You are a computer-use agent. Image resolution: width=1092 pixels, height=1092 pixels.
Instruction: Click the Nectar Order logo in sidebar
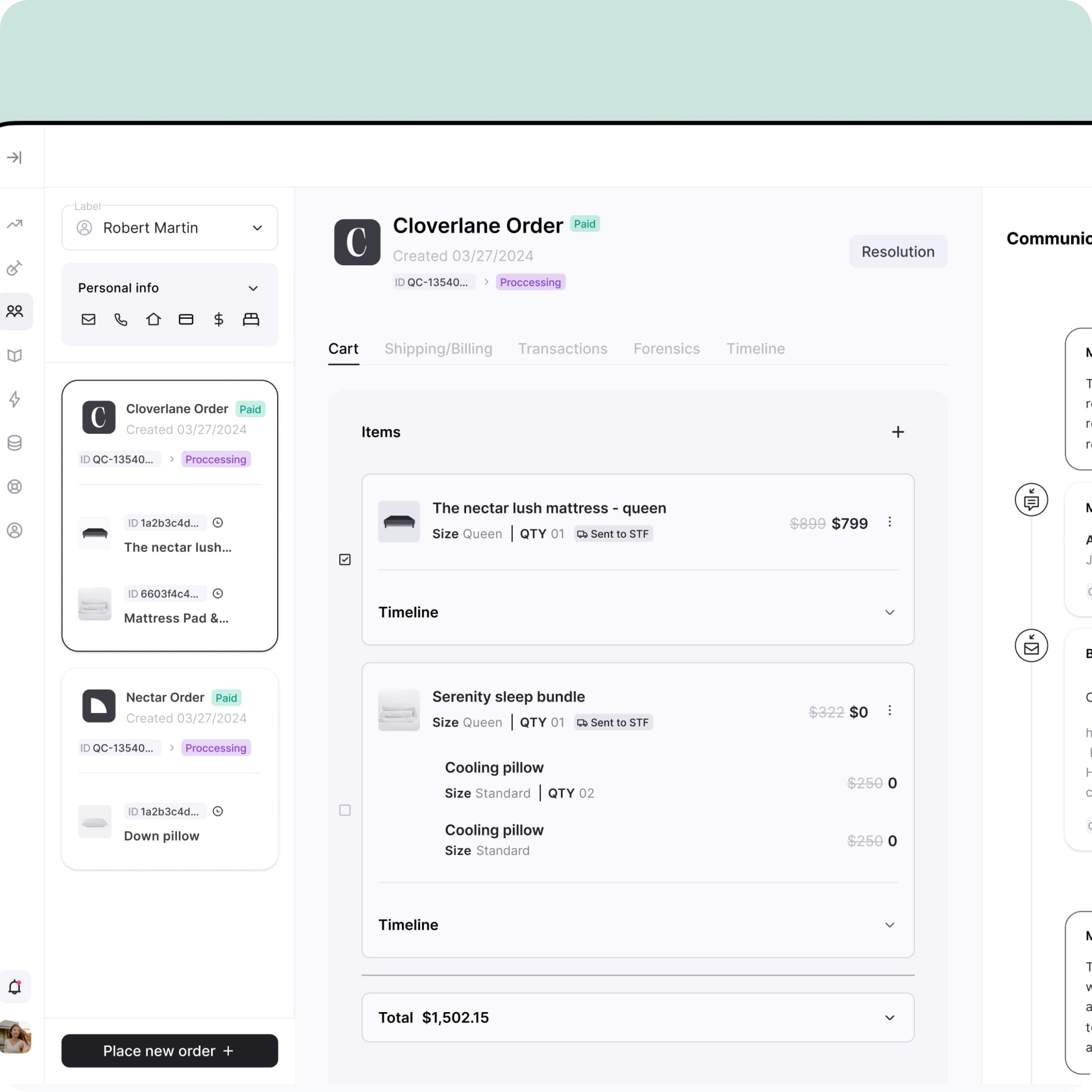[99, 706]
